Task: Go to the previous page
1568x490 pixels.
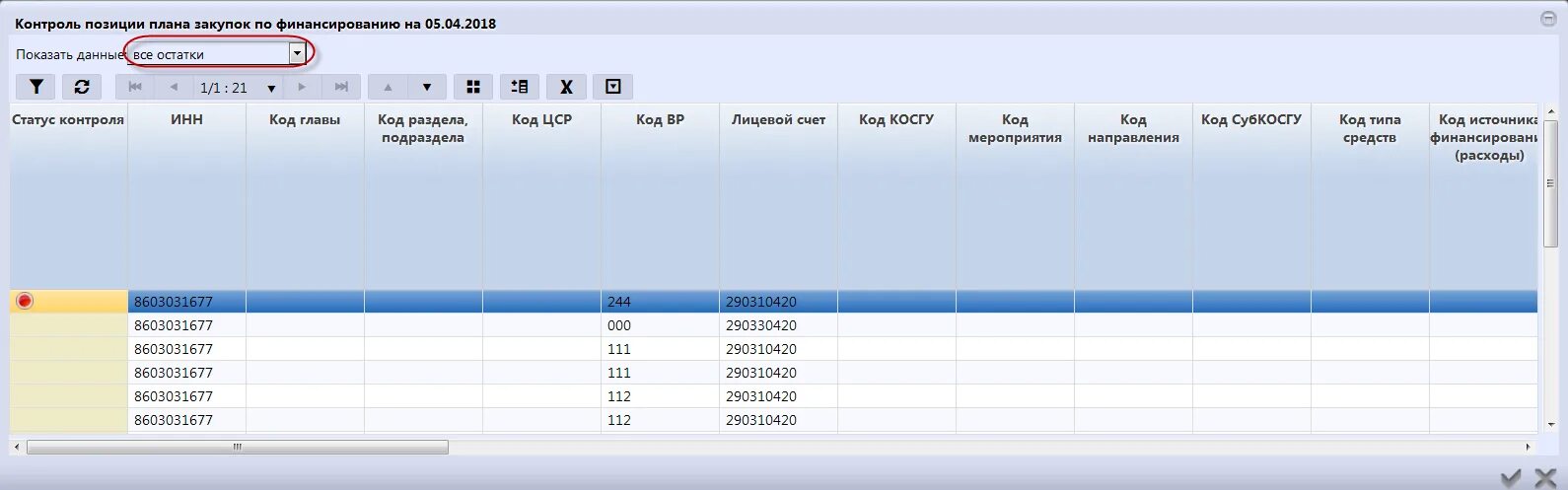Action: tap(174, 87)
